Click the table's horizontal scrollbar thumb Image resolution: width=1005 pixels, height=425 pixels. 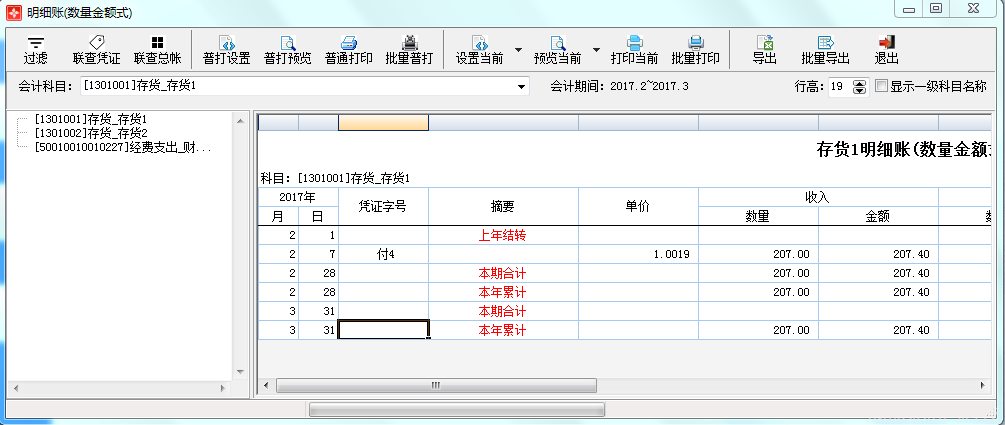tap(436, 385)
